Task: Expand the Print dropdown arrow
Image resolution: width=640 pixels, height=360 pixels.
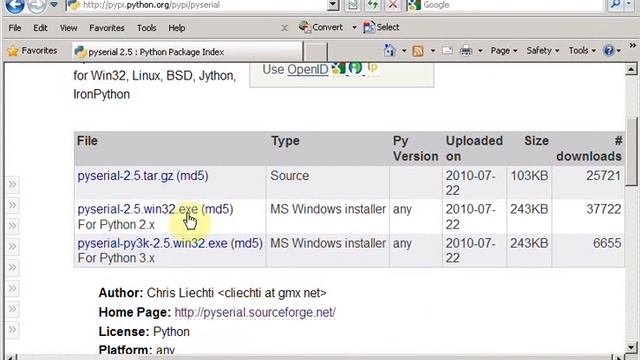Action: (480, 51)
